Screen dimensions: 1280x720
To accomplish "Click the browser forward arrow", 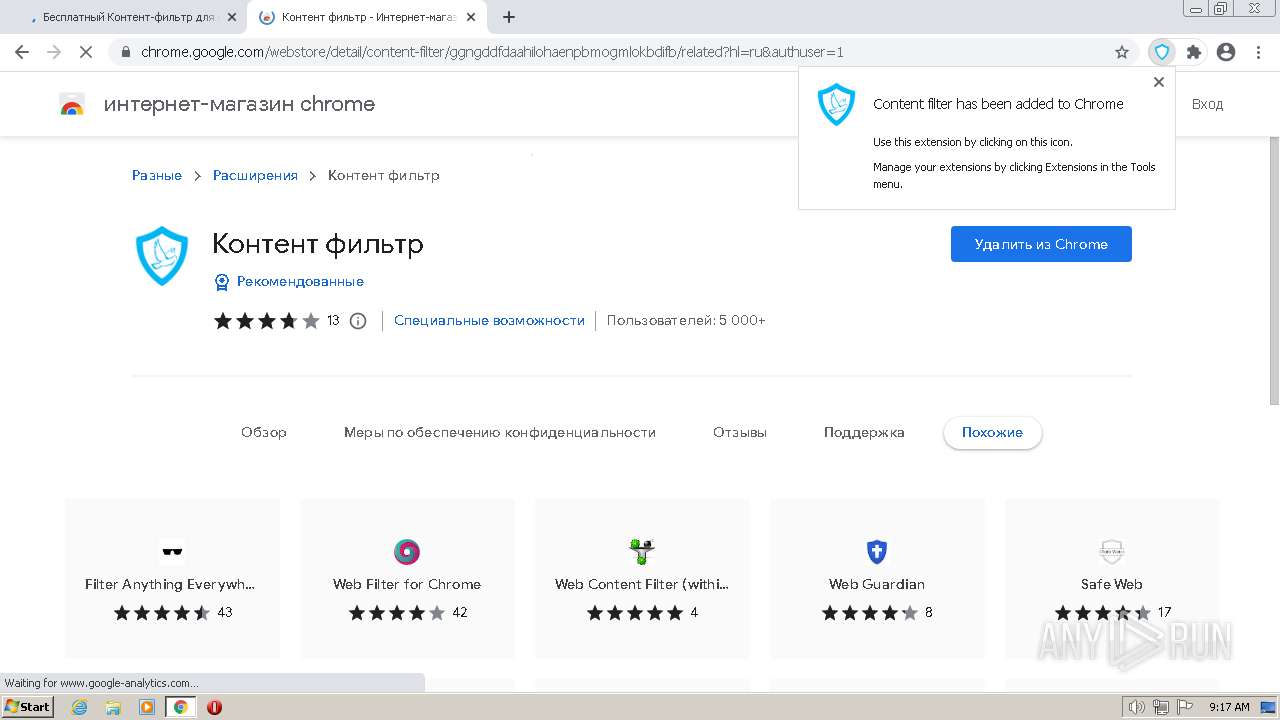I will coord(54,52).
